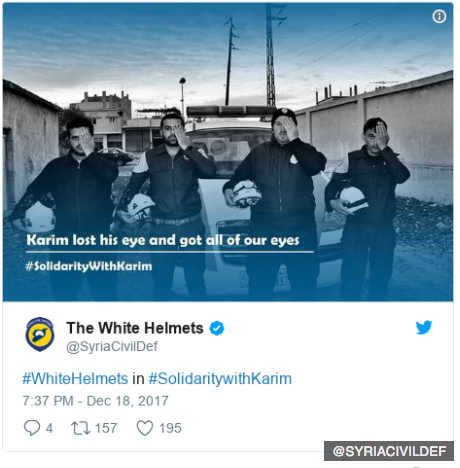Open the #WhiteHelmets hashtag link

[75, 379]
